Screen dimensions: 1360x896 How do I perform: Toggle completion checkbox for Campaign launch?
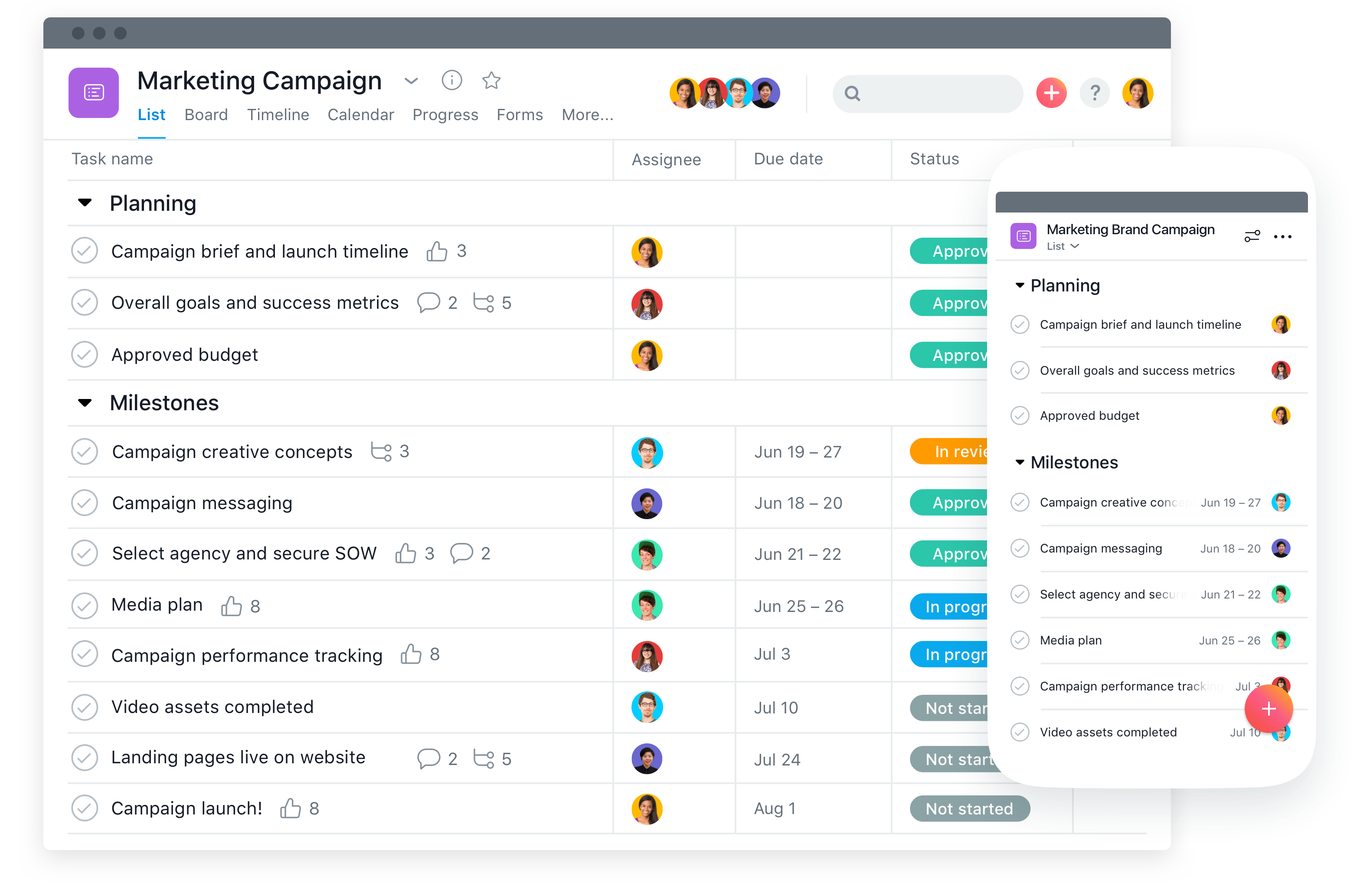[x=84, y=808]
